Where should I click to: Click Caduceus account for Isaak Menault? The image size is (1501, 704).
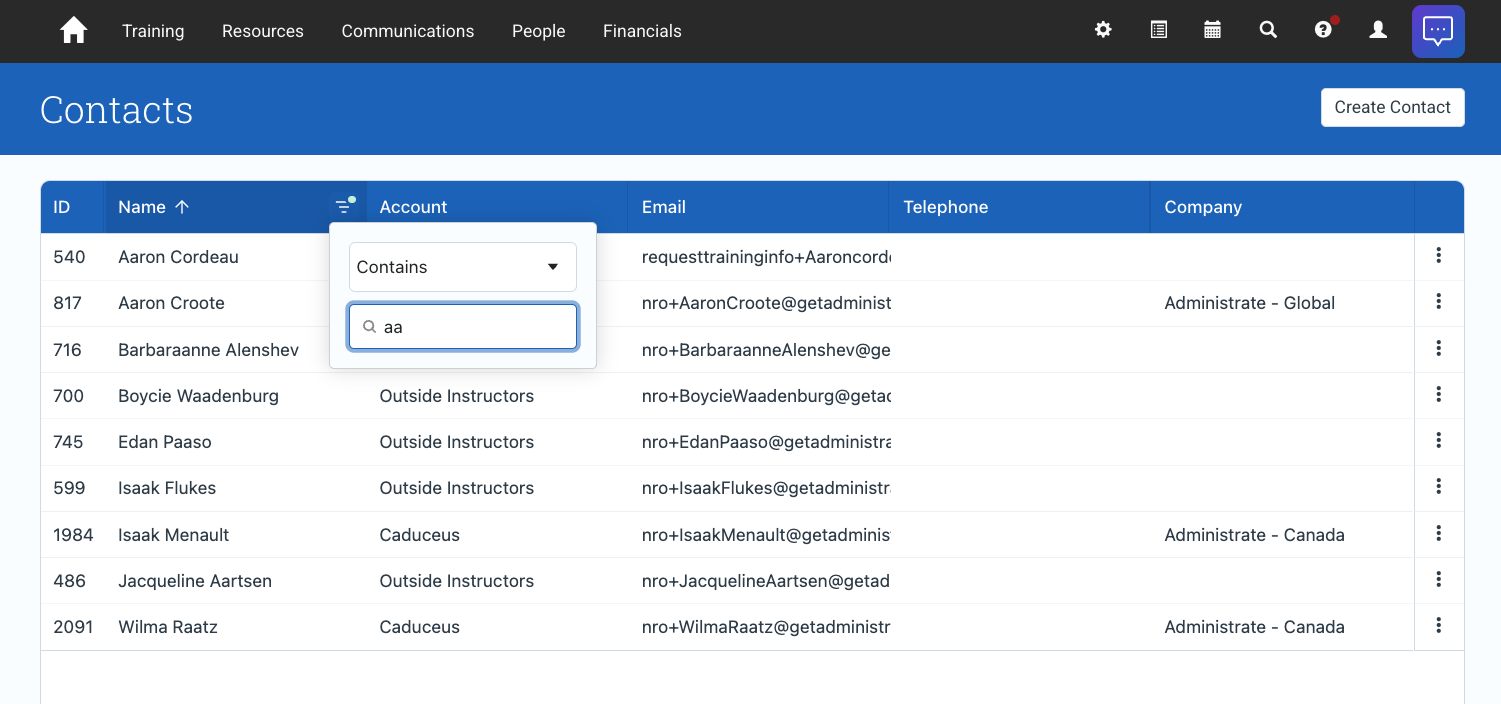[x=419, y=535]
